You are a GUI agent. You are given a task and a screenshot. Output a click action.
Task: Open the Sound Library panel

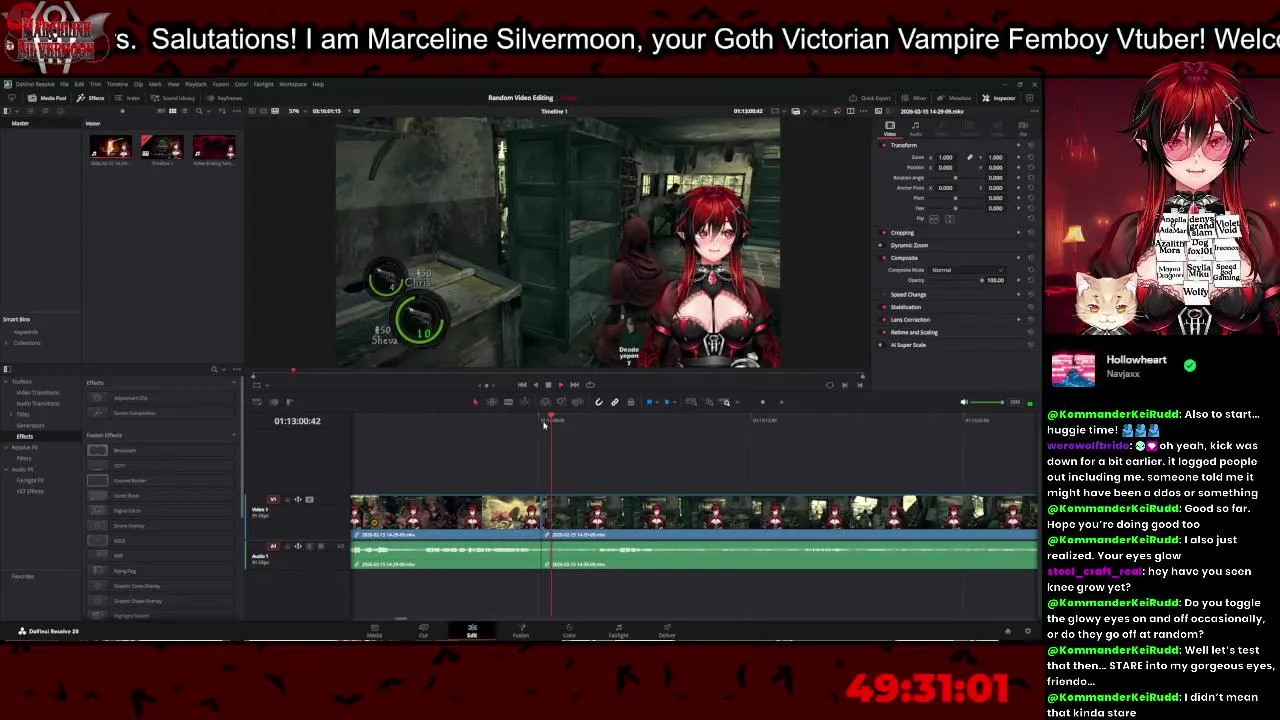pos(173,98)
